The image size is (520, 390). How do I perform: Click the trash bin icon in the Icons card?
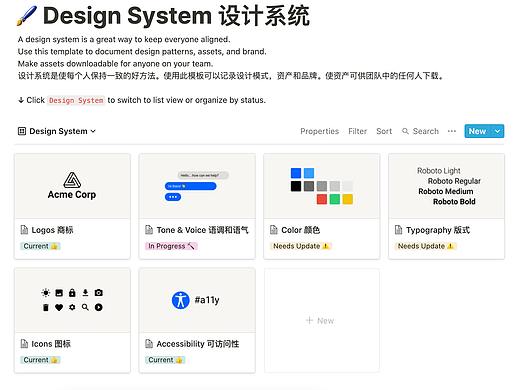click(46, 307)
